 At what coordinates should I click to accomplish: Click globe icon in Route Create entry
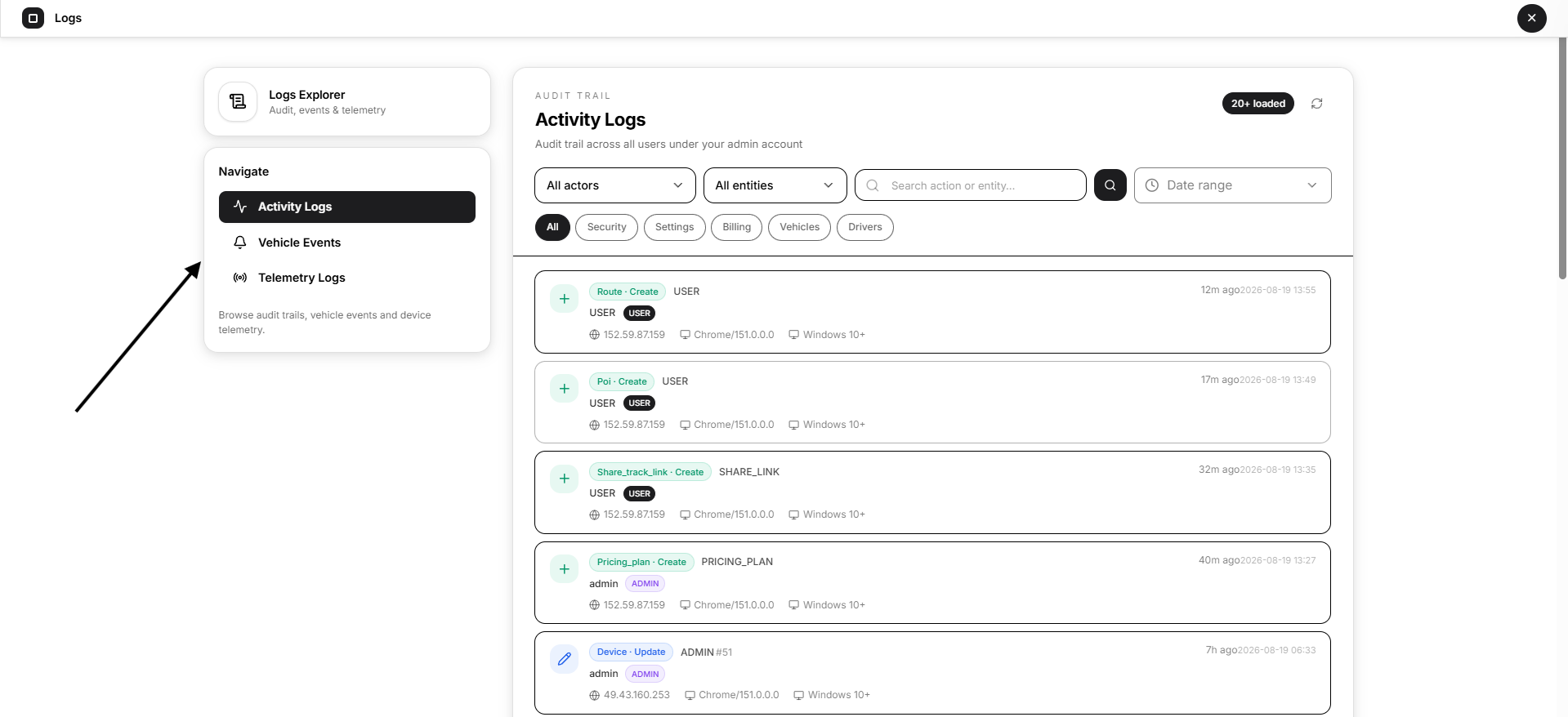click(594, 335)
